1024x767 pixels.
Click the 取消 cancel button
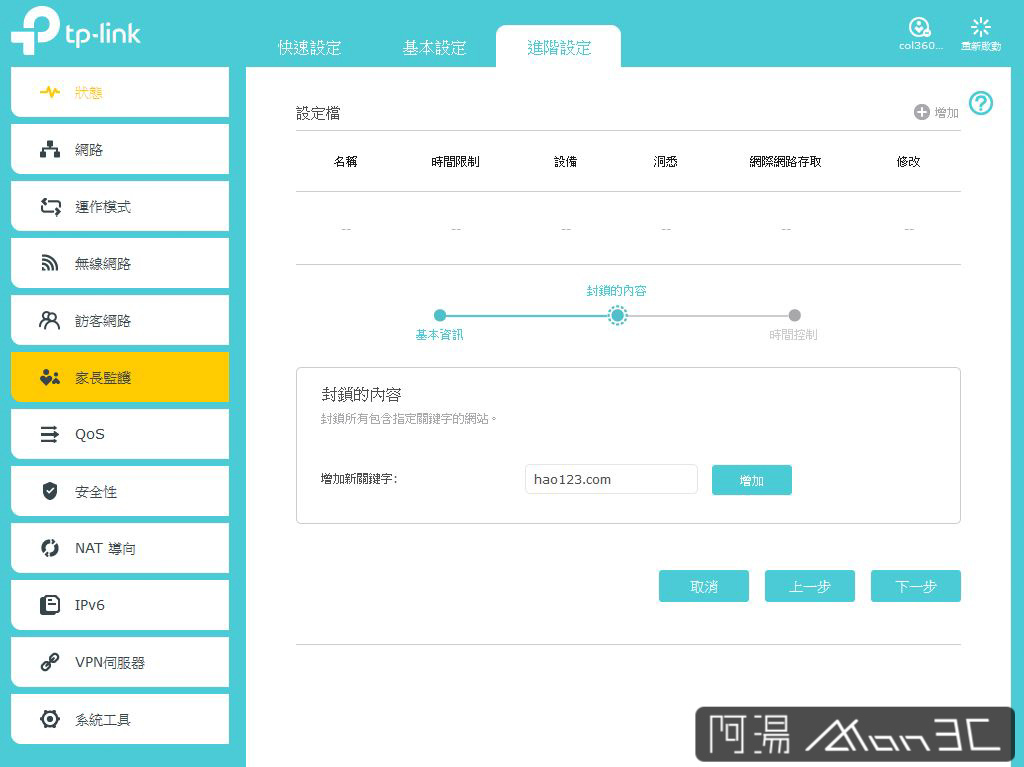coord(703,586)
